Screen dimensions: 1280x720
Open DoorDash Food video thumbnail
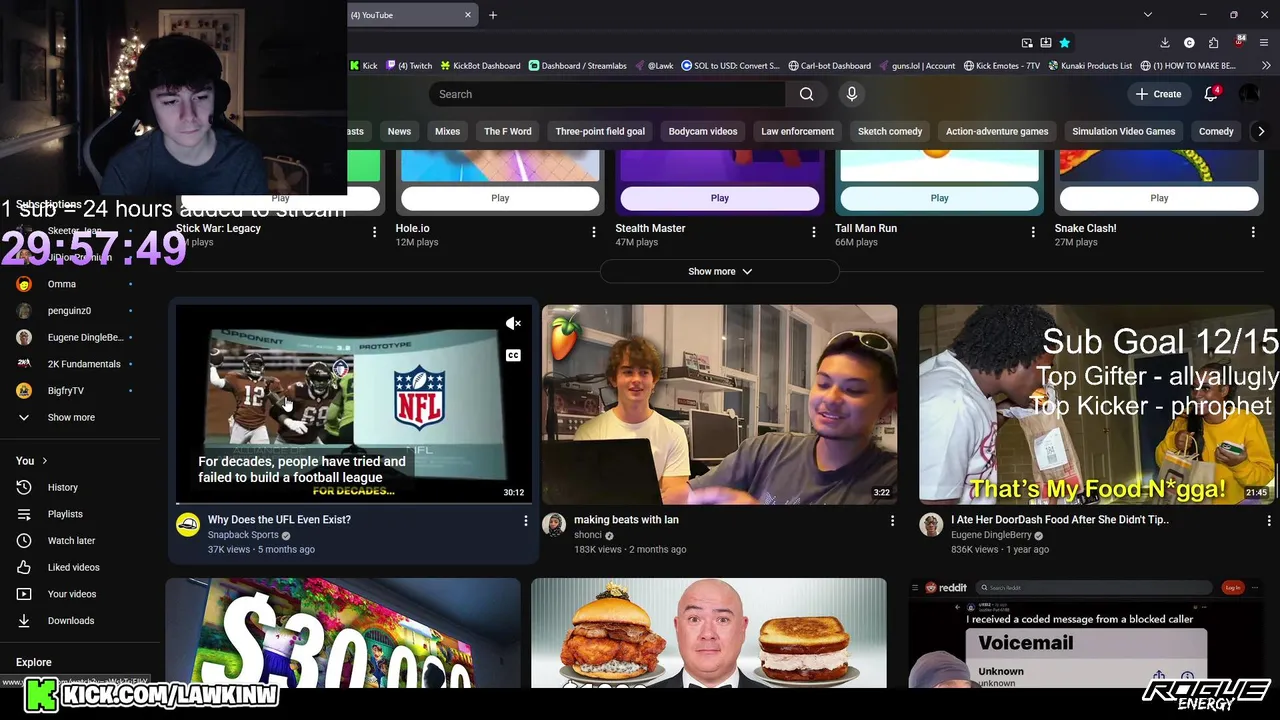(1097, 404)
